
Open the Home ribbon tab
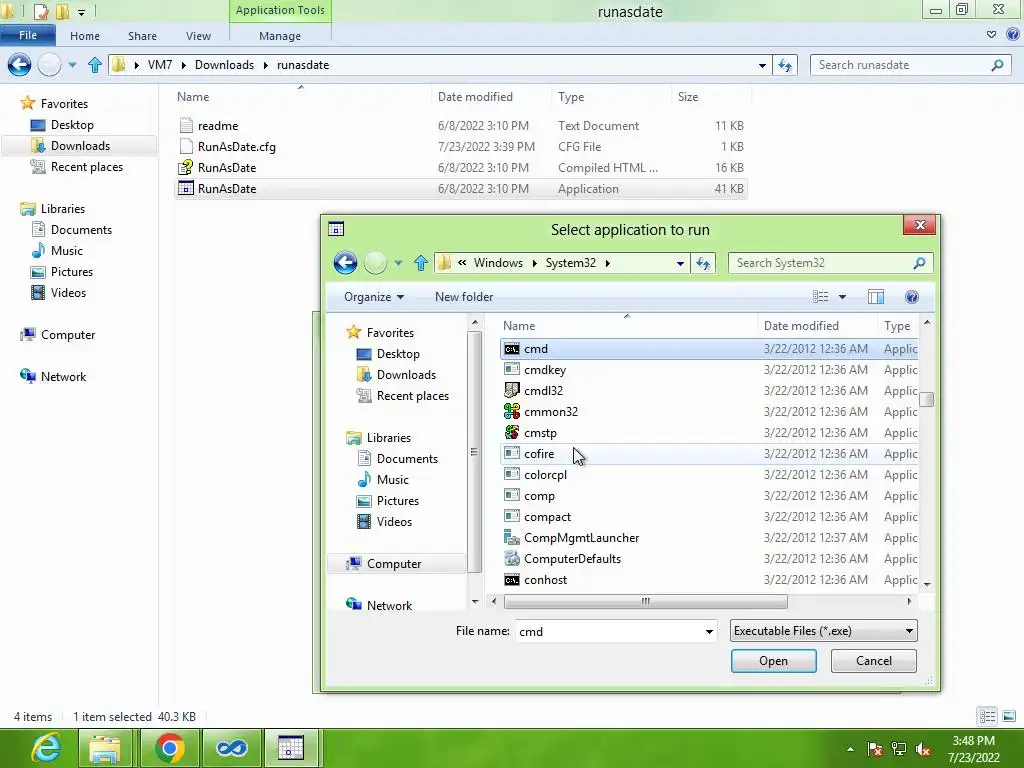pyautogui.click(x=85, y=36)
